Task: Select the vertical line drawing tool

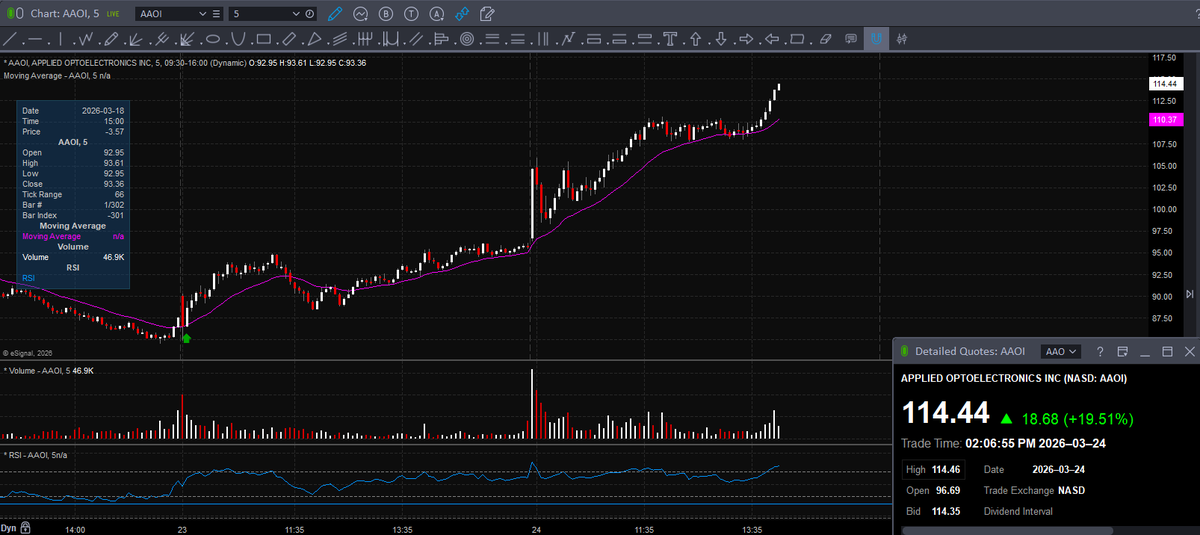Action: point(61,40)
